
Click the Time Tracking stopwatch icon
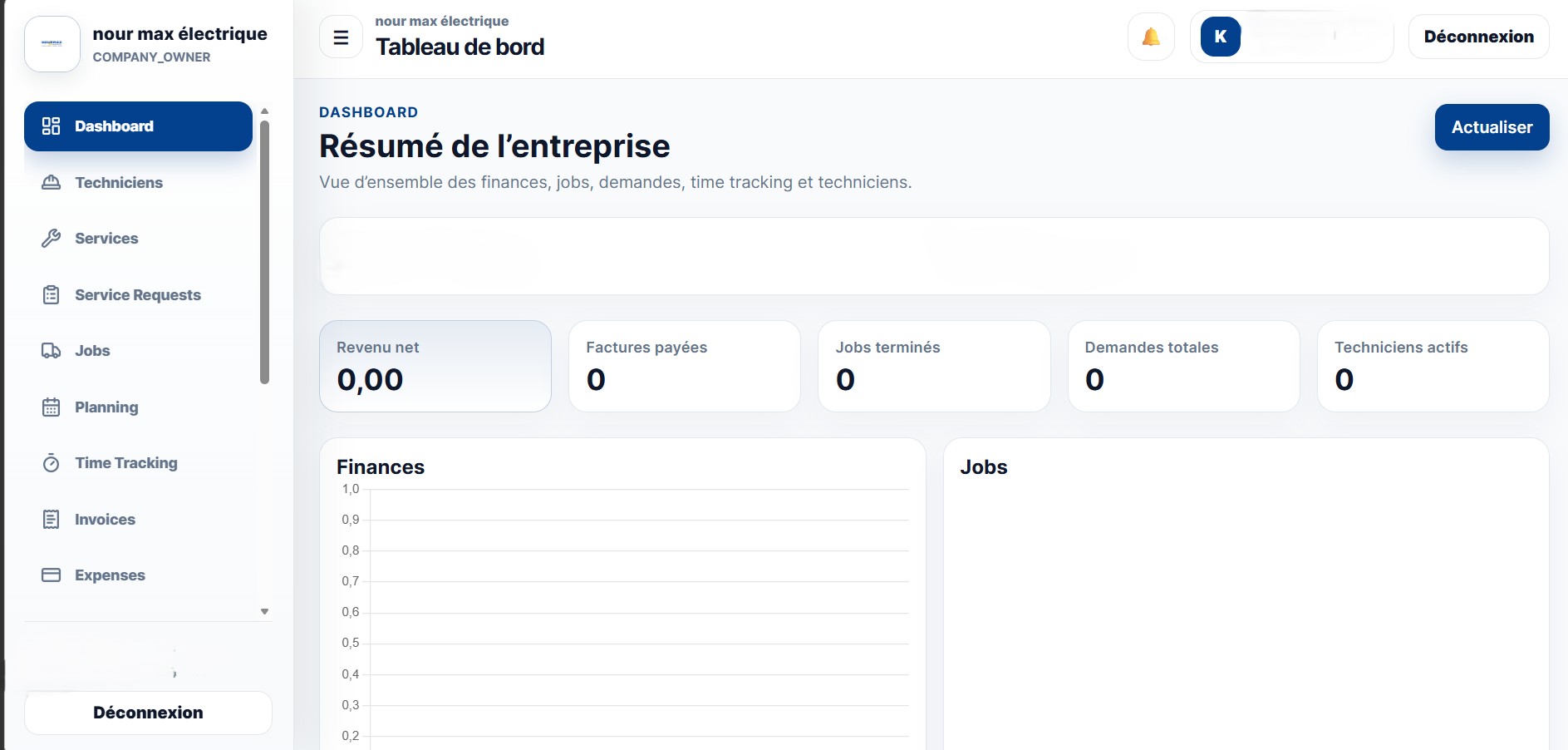[51, 463]
